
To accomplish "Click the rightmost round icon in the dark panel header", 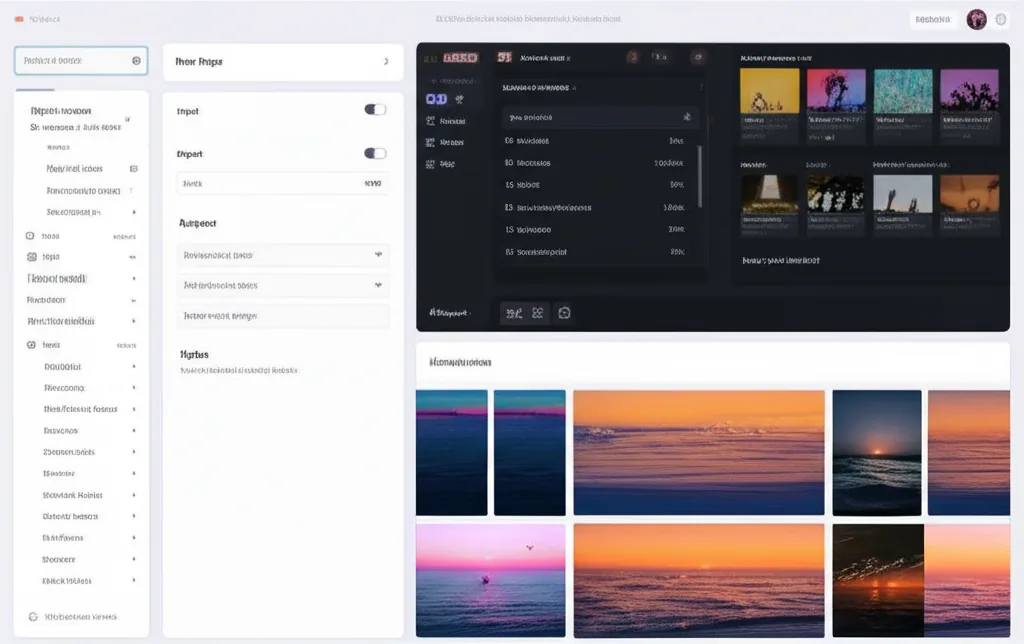I will pos(698,57).
